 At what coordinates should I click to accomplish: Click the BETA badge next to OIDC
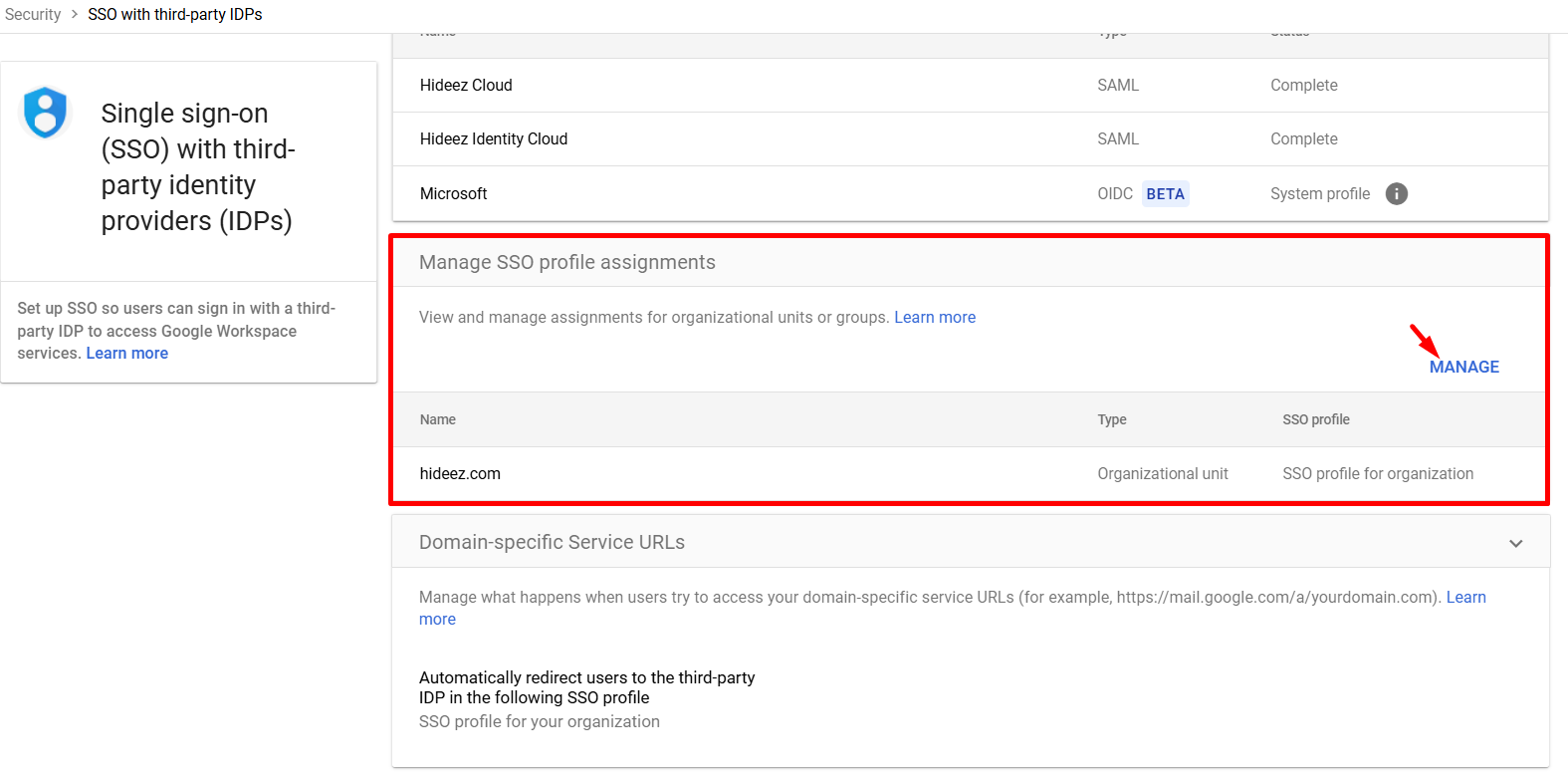click(x=1165, y=194)
